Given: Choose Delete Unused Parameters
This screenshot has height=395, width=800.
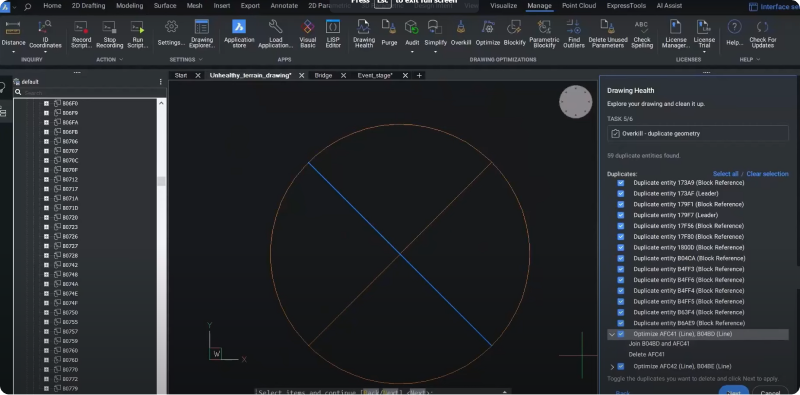Looking at the screenshot, I should [x=606, y=28].
